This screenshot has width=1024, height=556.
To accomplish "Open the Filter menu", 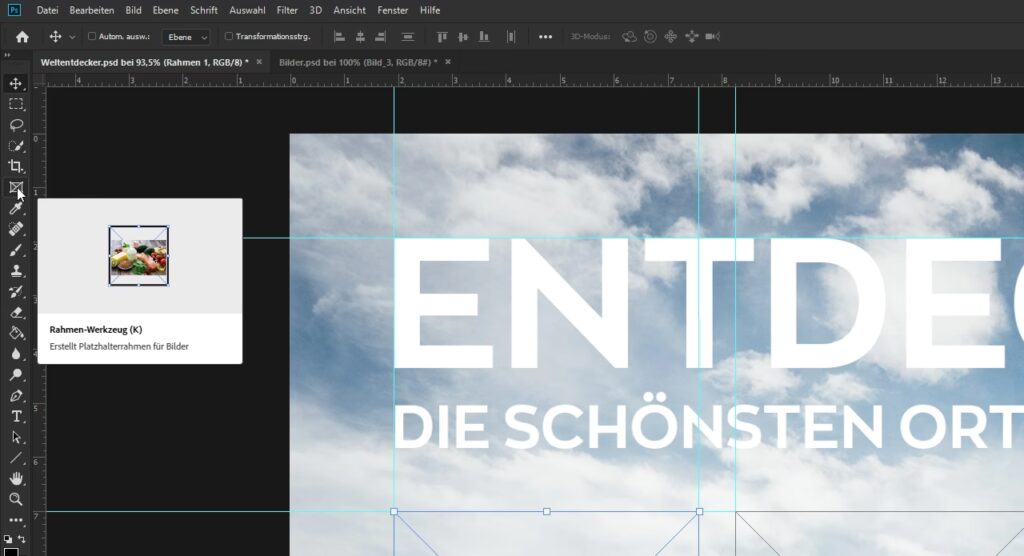I will pyautogui.click(x=287, y=10).
